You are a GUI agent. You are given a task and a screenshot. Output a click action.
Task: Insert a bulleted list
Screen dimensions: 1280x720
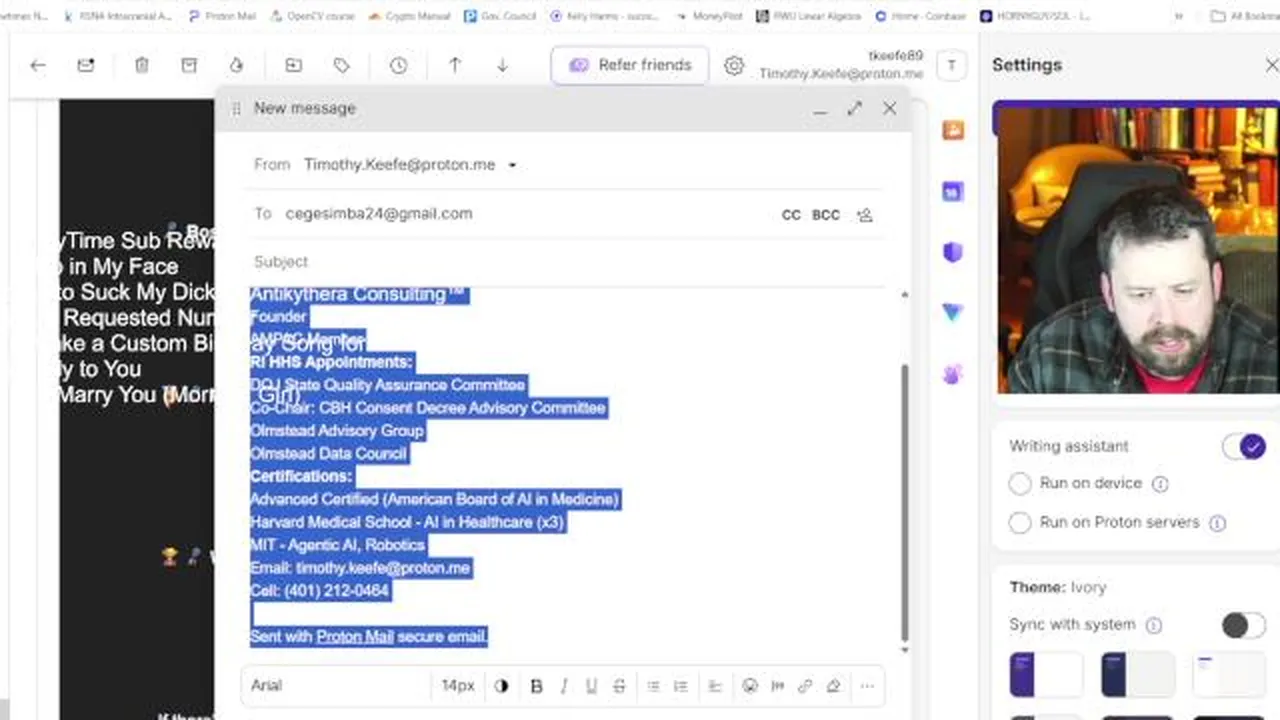click(x=653, y=686)
